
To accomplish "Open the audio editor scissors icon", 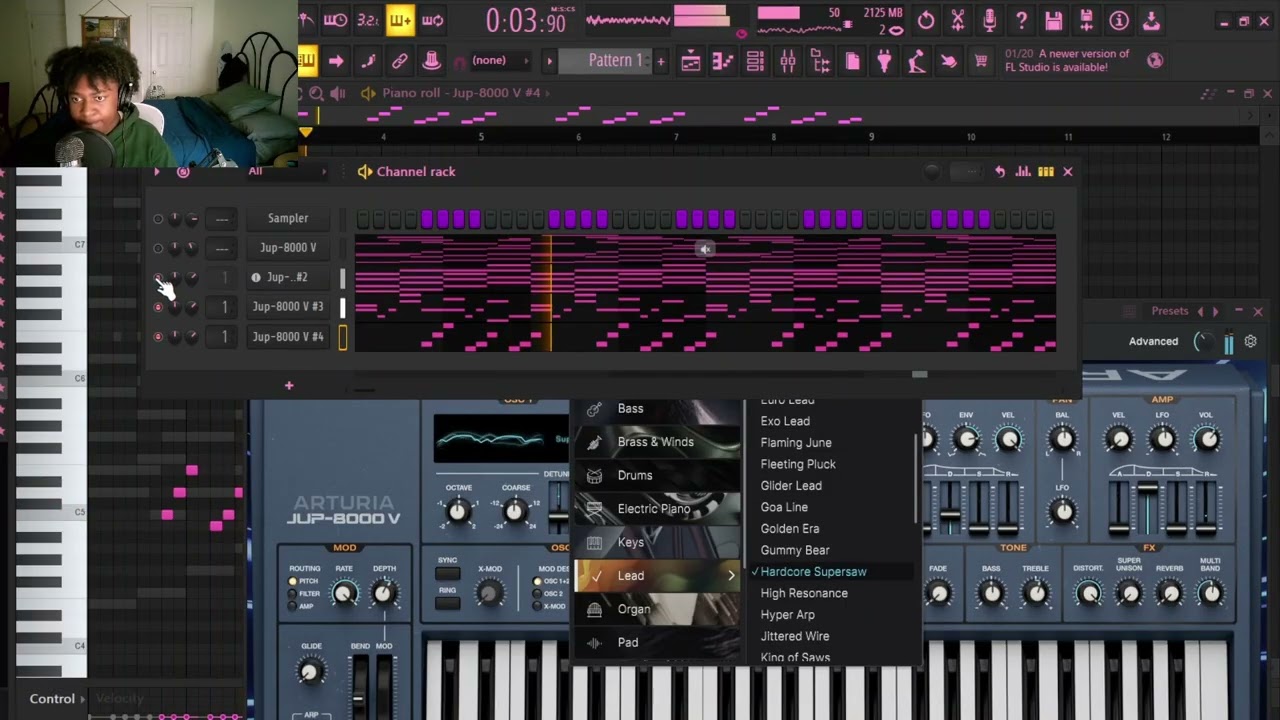I will [x=958, y=20].
